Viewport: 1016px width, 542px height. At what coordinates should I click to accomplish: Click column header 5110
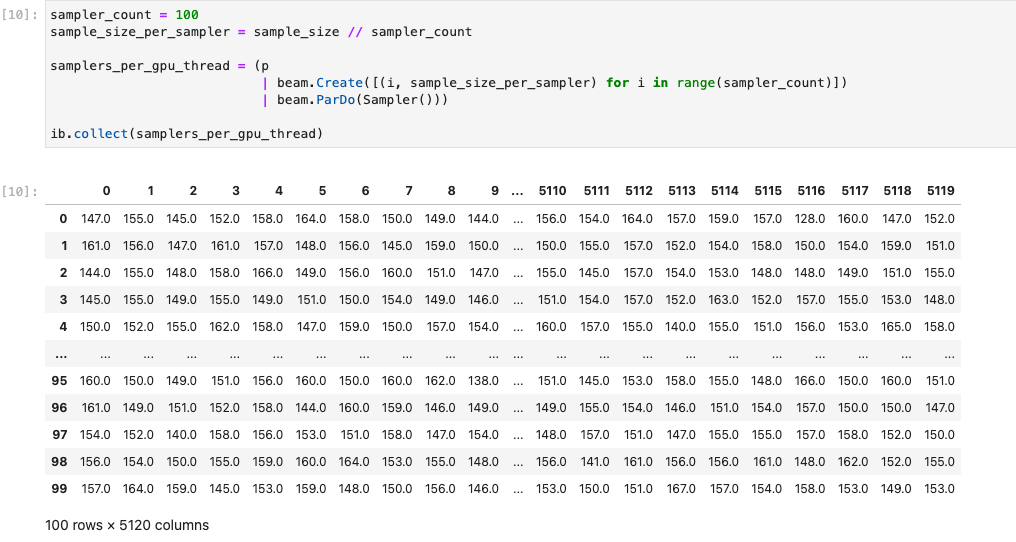click(x=552, y=190)
